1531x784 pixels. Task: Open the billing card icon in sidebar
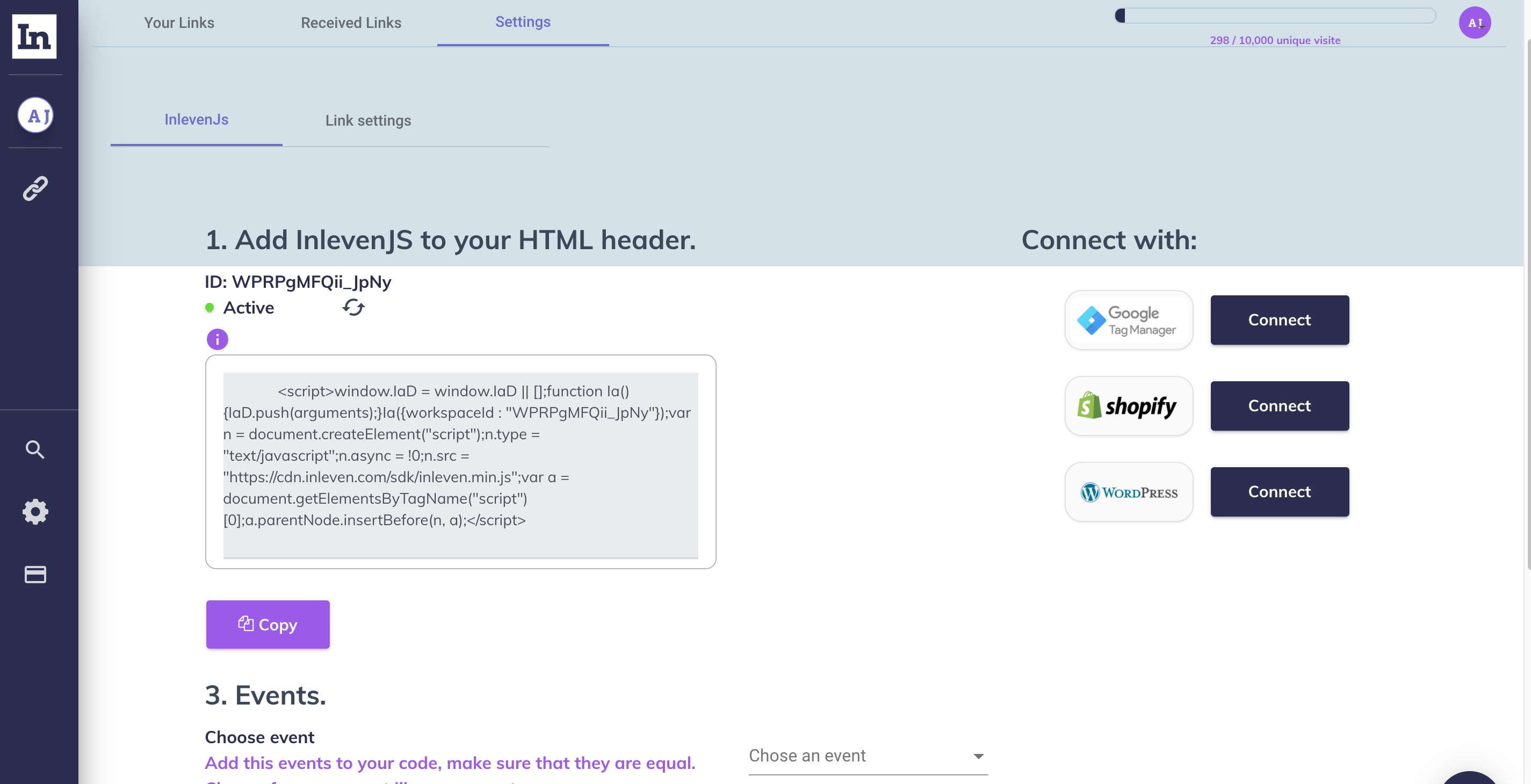[35, 575]
